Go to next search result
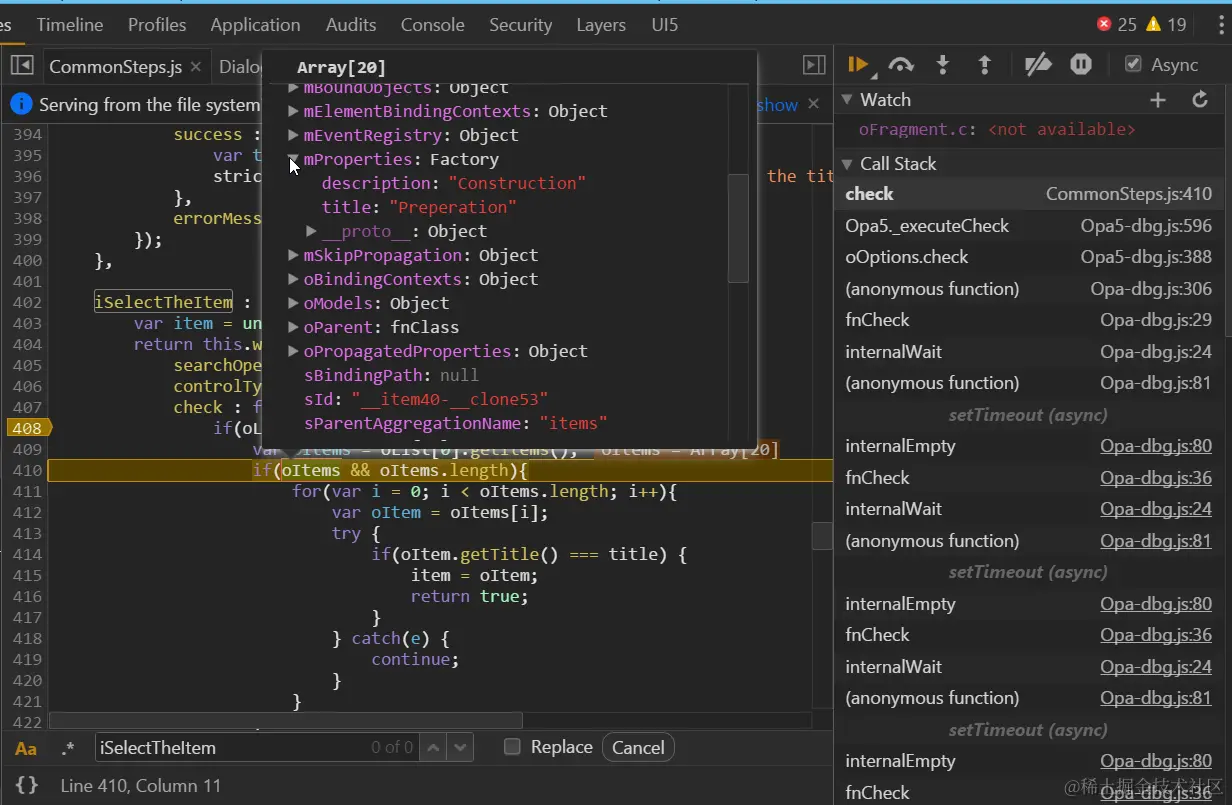Screen dimensions: 1232x805 click(x=460, y=747)
